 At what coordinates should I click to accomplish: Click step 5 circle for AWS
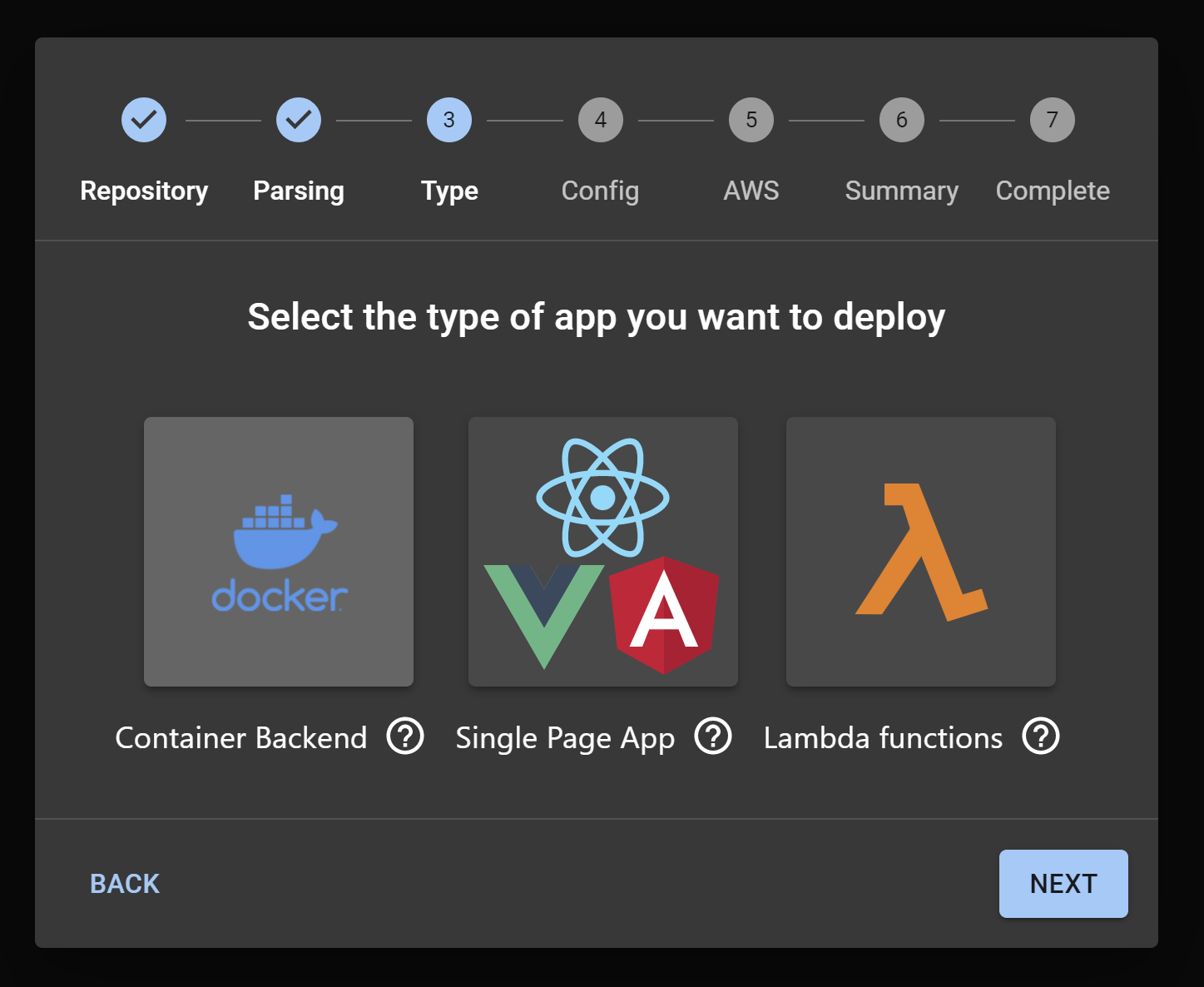(751, 120)
